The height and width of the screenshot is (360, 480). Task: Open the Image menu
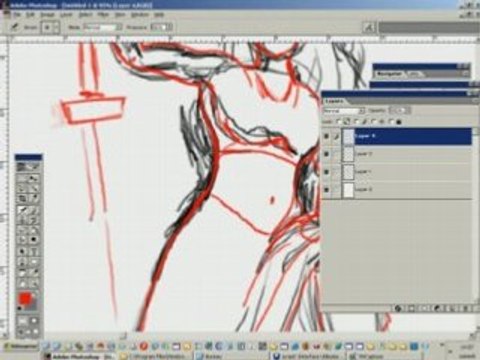pyautogui.click(x=47, y=15)
